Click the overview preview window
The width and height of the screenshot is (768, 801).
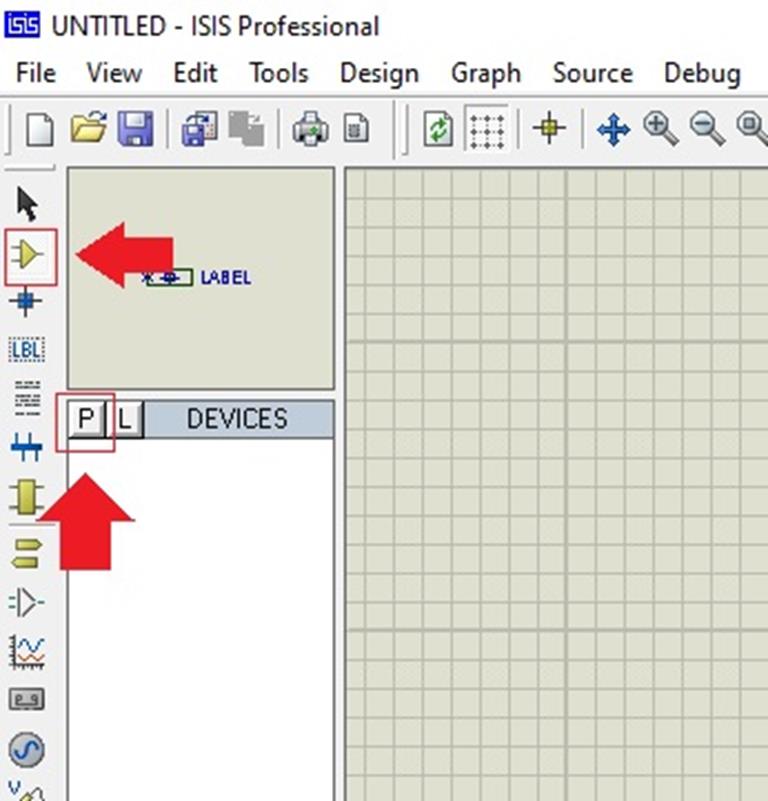pos(200,278)
